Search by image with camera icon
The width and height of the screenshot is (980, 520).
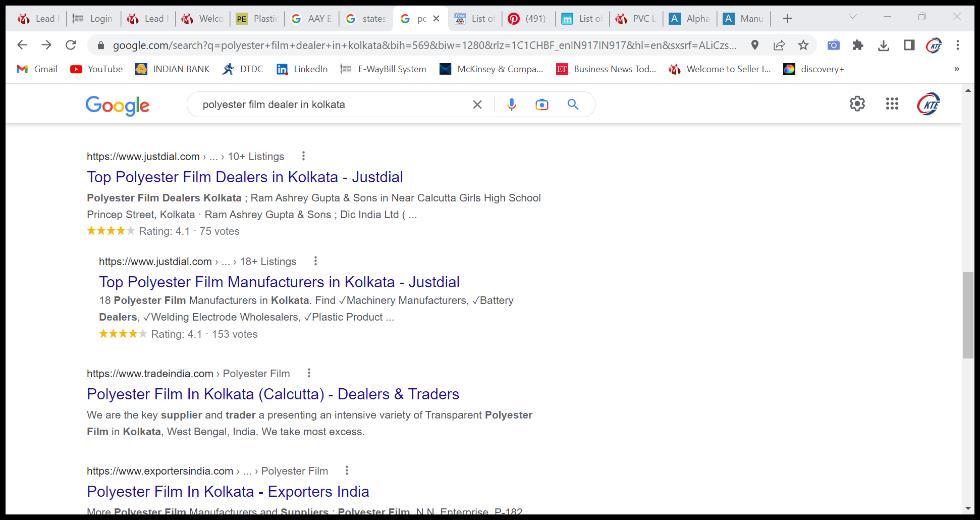tap(542, 104)
